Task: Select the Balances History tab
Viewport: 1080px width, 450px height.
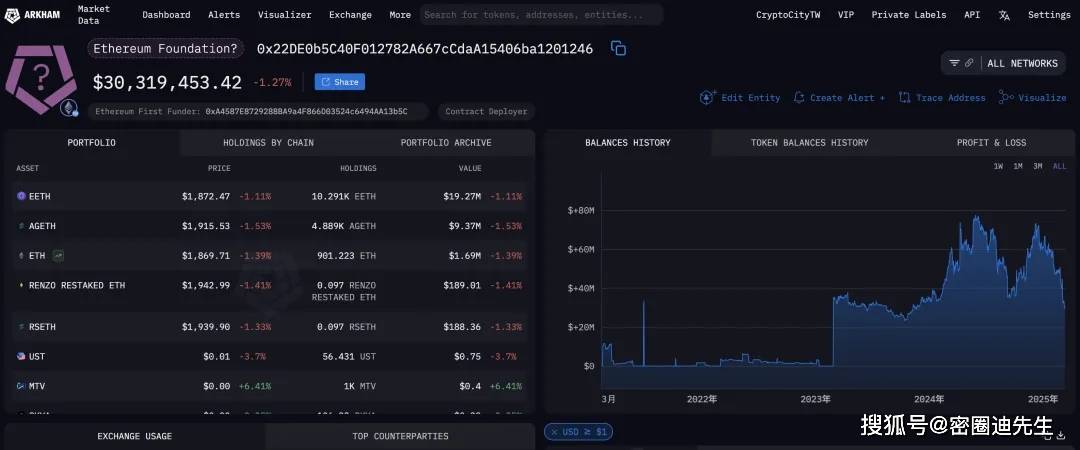Action: (x=627, y=143)
